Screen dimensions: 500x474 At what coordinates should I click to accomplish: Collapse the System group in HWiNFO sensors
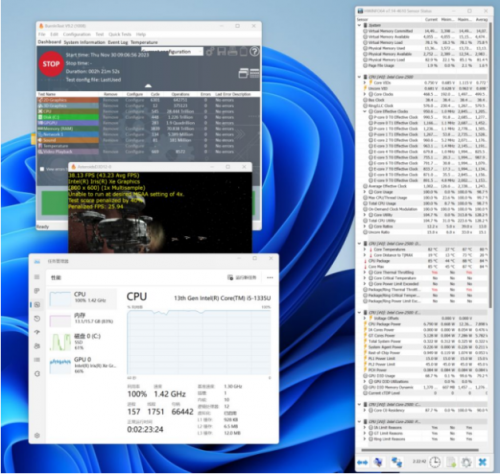(x=359, y=25)
